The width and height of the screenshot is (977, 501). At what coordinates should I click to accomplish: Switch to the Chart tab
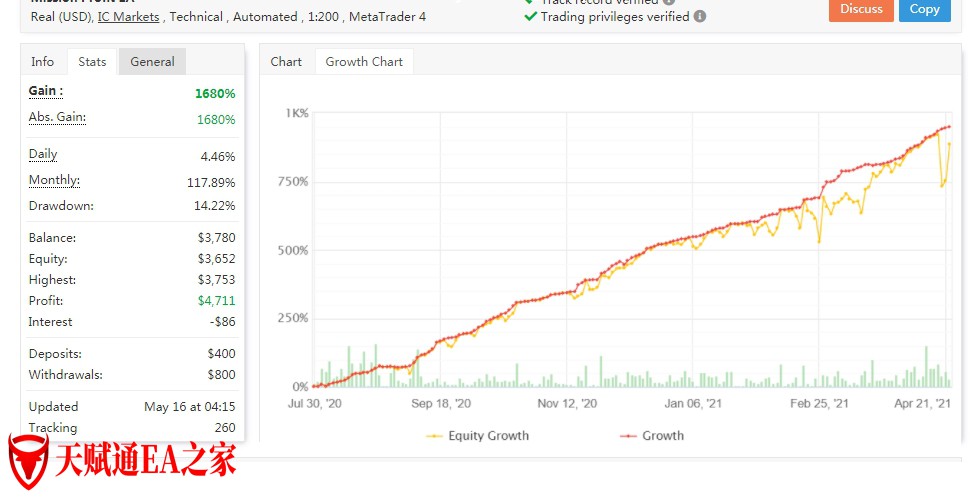click(x=286, y=62)
